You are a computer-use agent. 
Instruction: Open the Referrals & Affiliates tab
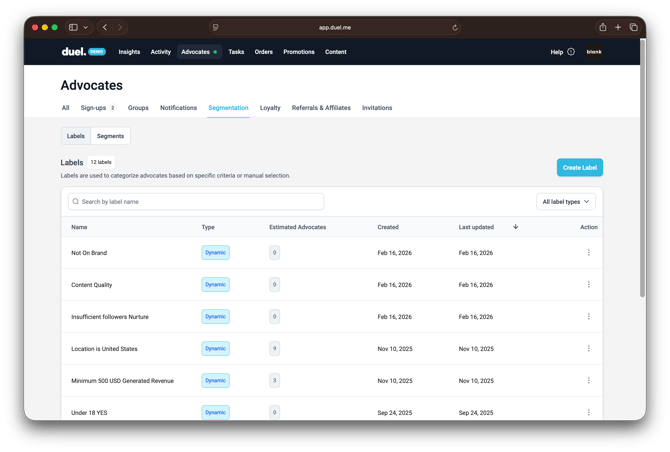(321, 108)
